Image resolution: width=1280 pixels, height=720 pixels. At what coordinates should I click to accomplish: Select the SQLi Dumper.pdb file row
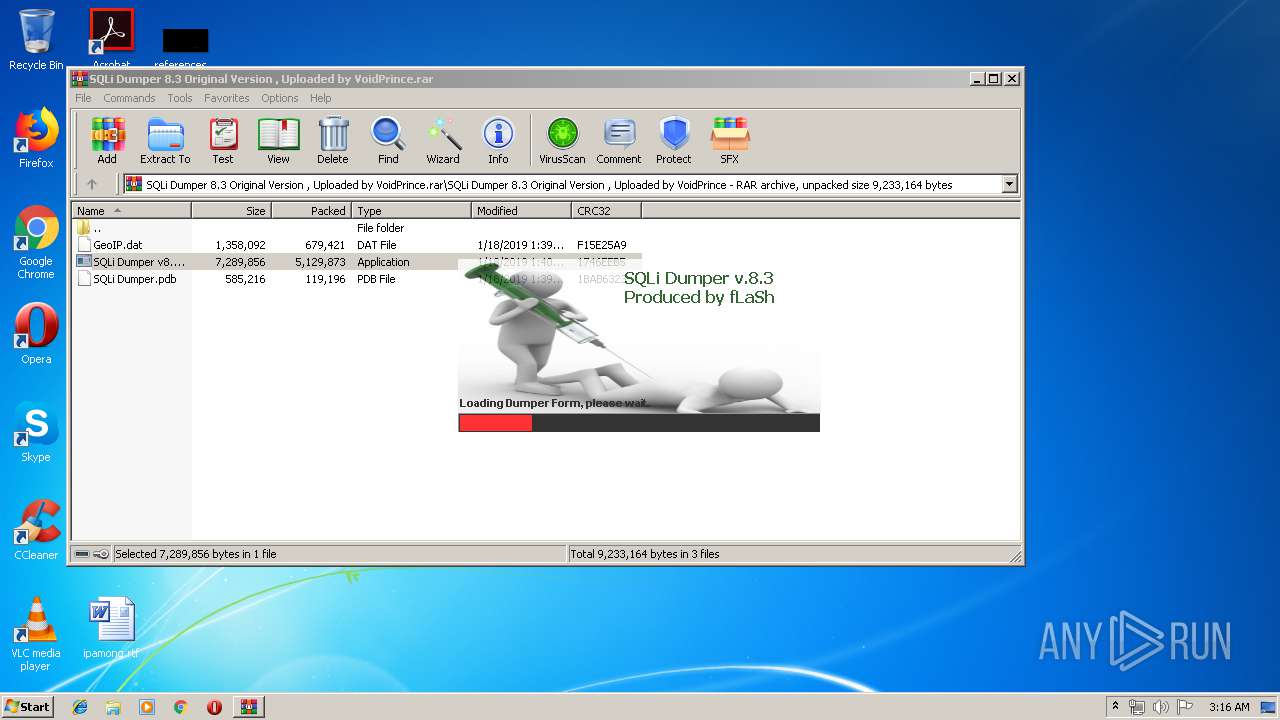point(356,279)
